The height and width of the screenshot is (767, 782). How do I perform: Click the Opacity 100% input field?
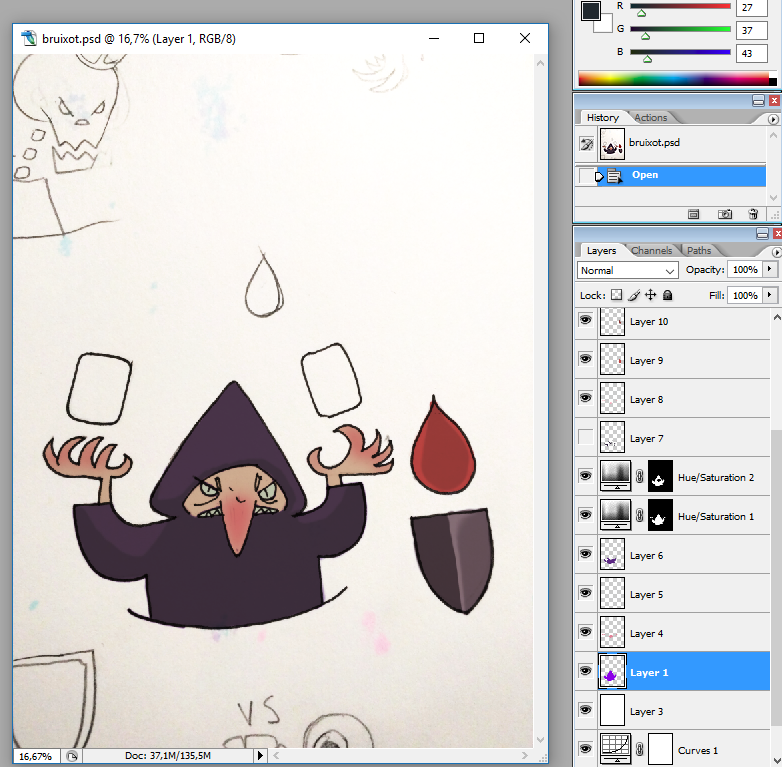pos(745,269)
